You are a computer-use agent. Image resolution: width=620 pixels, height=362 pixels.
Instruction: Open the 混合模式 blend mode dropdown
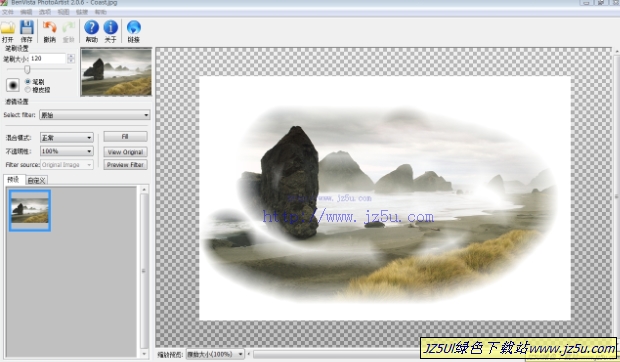(66, 138)
